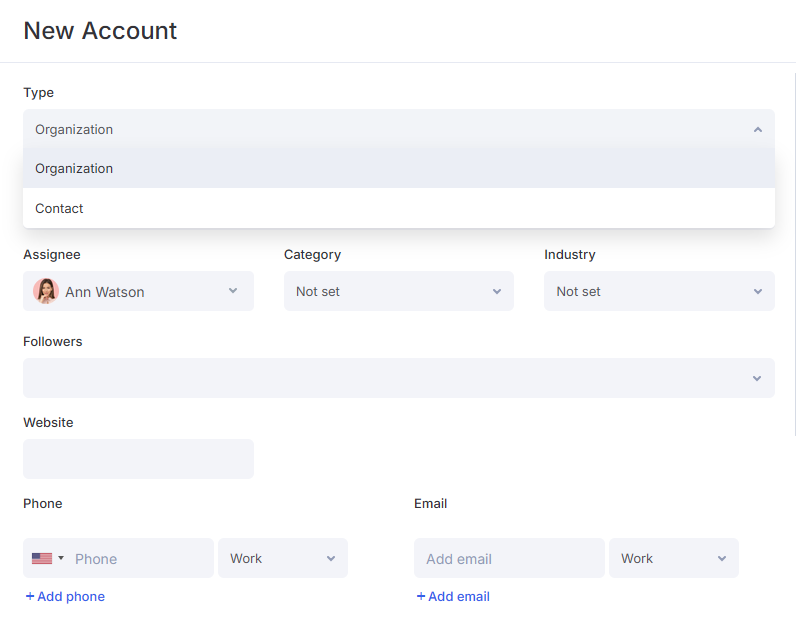Image resolution: width=796 pixels, height=644 pixels.
Task: Open the Assignee dropdown
Action: [138, 291]
